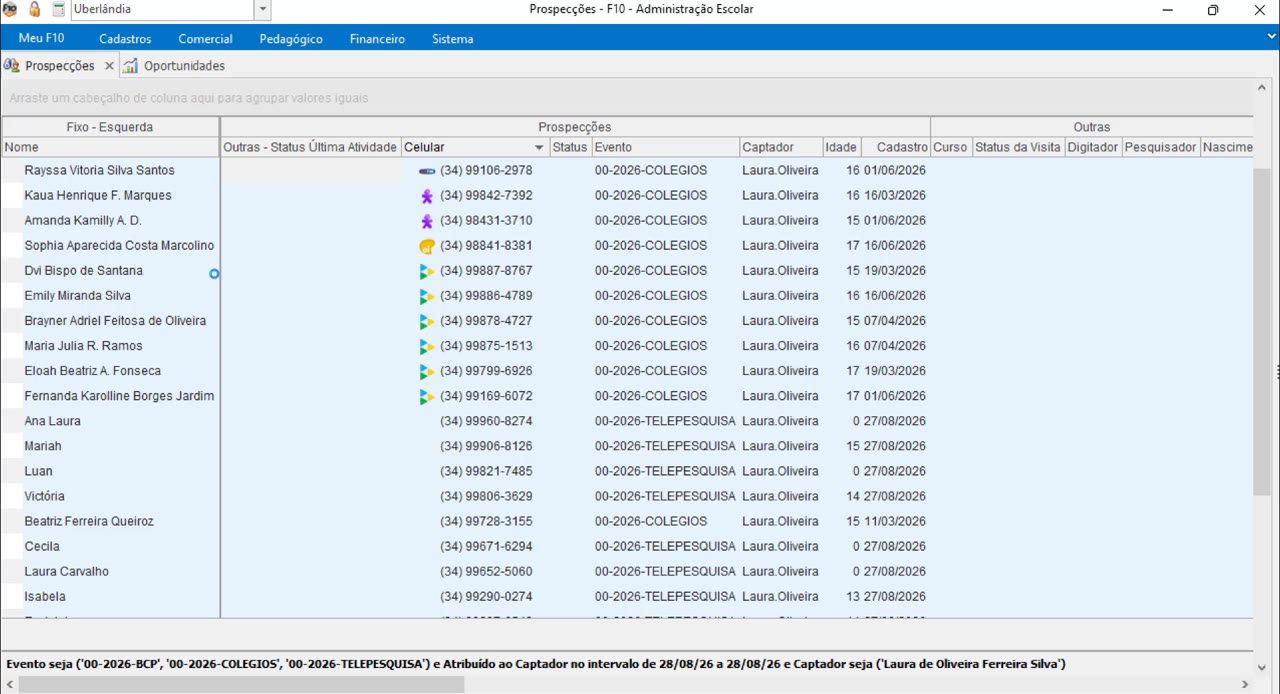1280x694 pixels.
Task: Open the Meu F10 menu
Action: 41,38
